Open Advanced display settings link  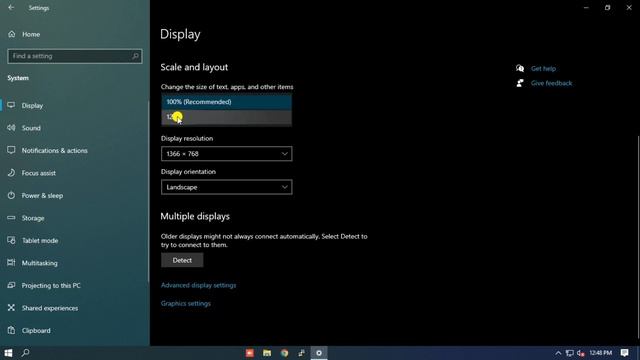198,285
